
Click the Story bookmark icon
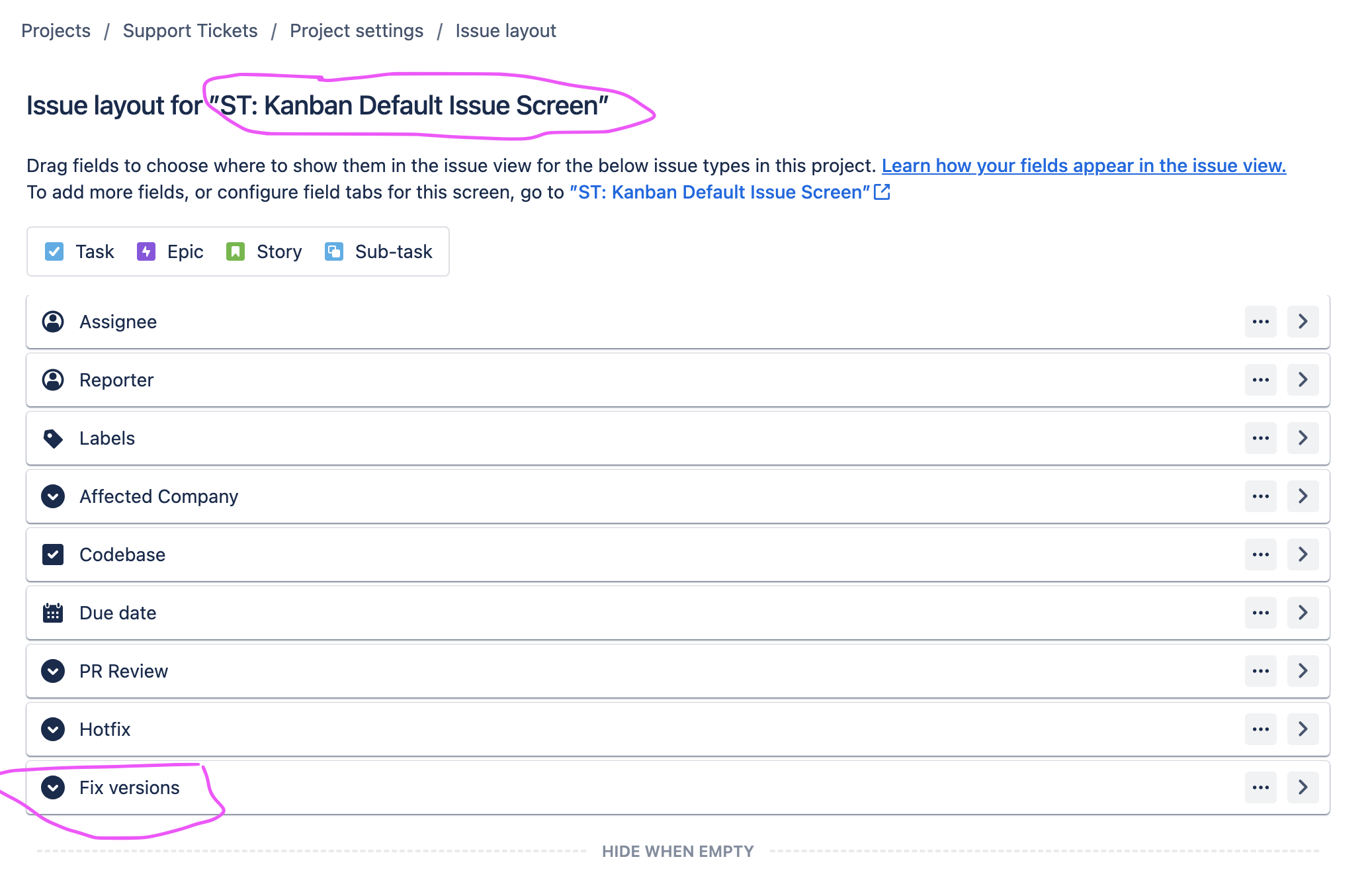point(236,251)
